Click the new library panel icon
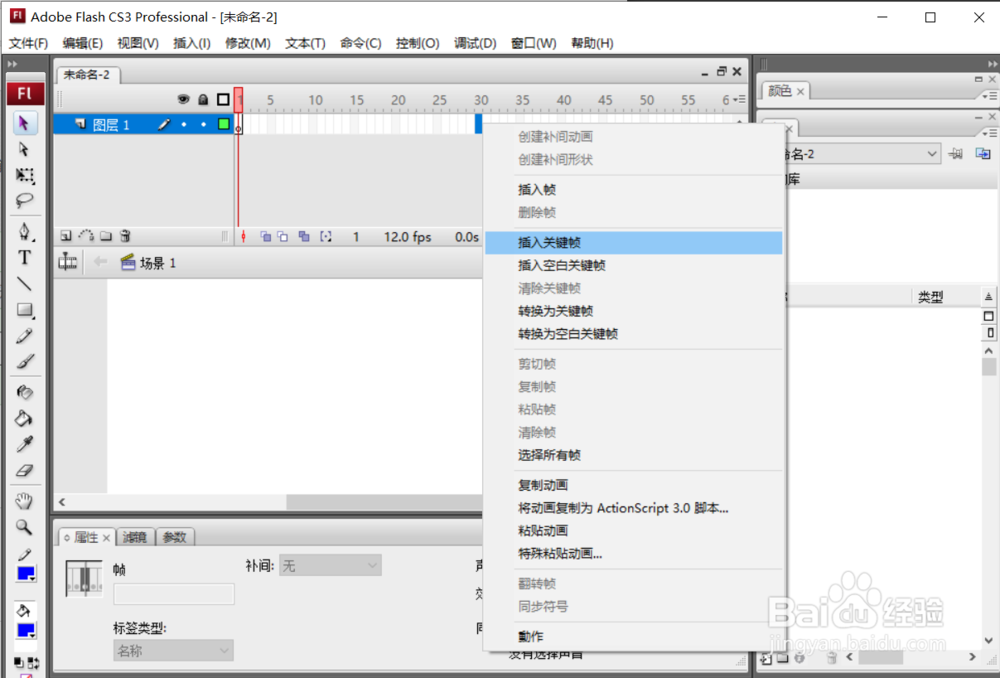The height and width of the screenshot is (678, 1000). 983,154
